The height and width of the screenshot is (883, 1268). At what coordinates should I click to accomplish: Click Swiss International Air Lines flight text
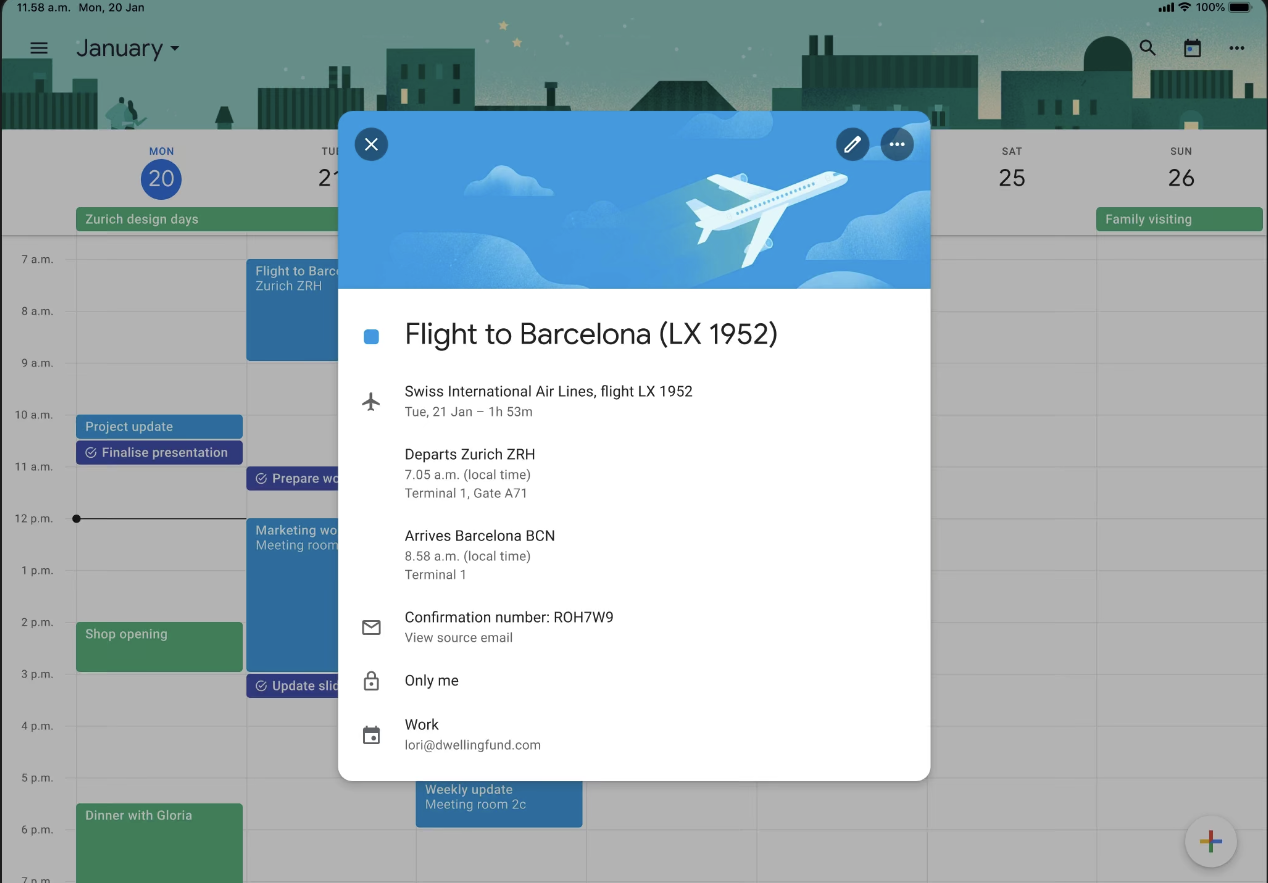click(548, 391)
